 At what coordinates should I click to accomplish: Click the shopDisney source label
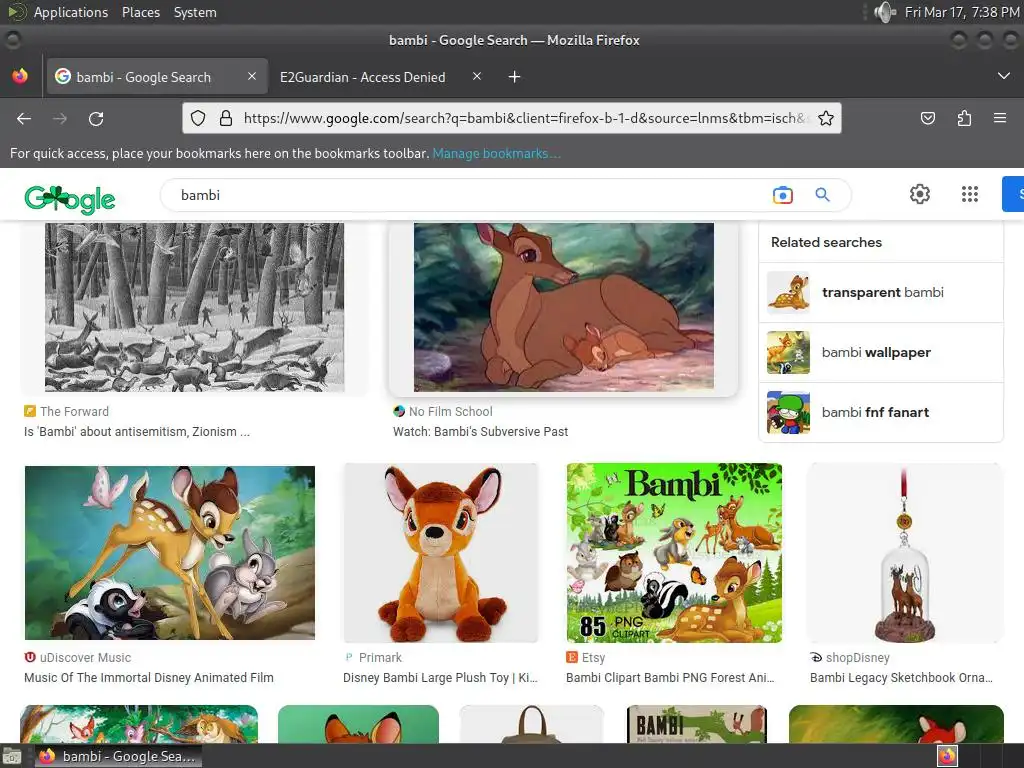point(857,658)
